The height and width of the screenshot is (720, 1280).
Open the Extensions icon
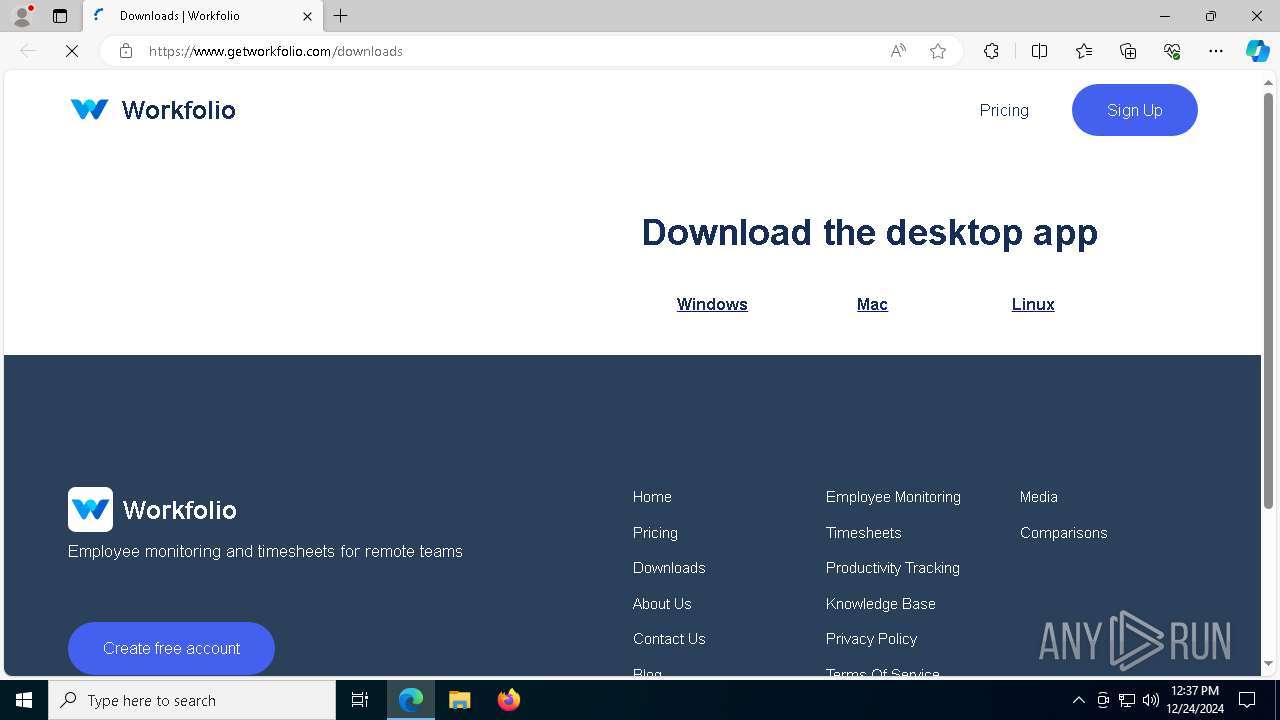pos(991,51)
